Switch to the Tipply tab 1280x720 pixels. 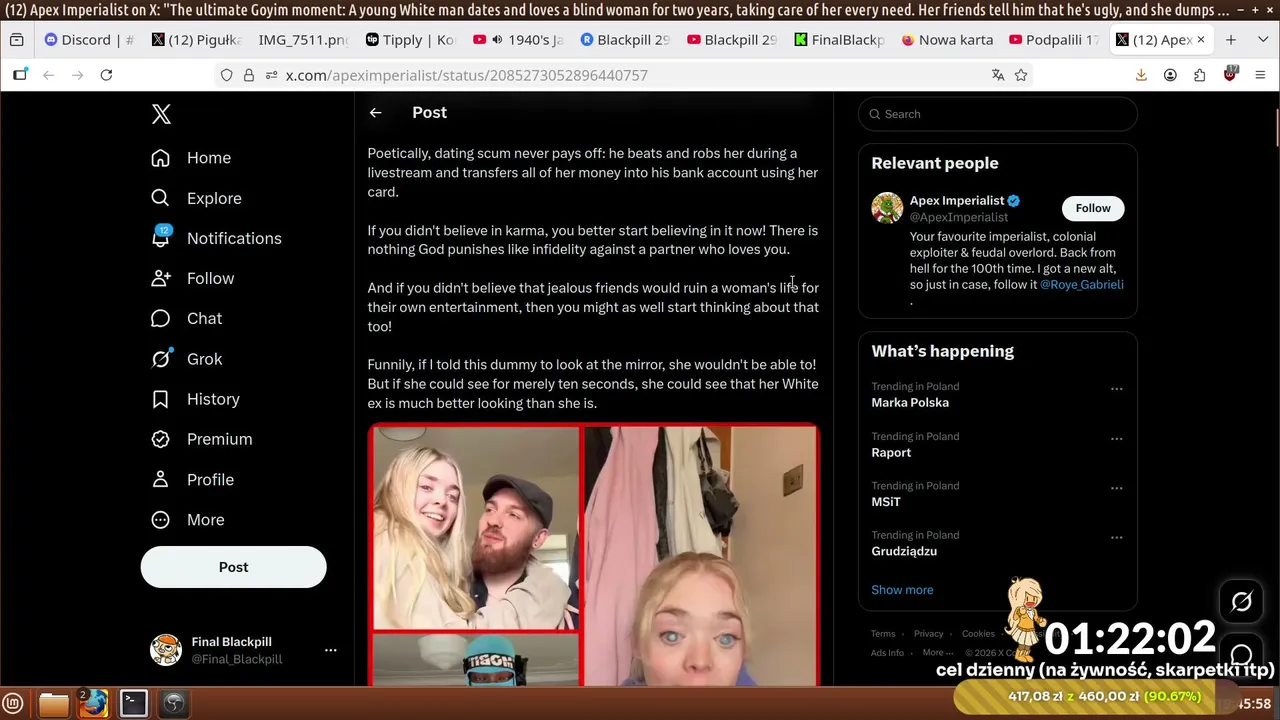pyautogui.click(x=410, y=40)
